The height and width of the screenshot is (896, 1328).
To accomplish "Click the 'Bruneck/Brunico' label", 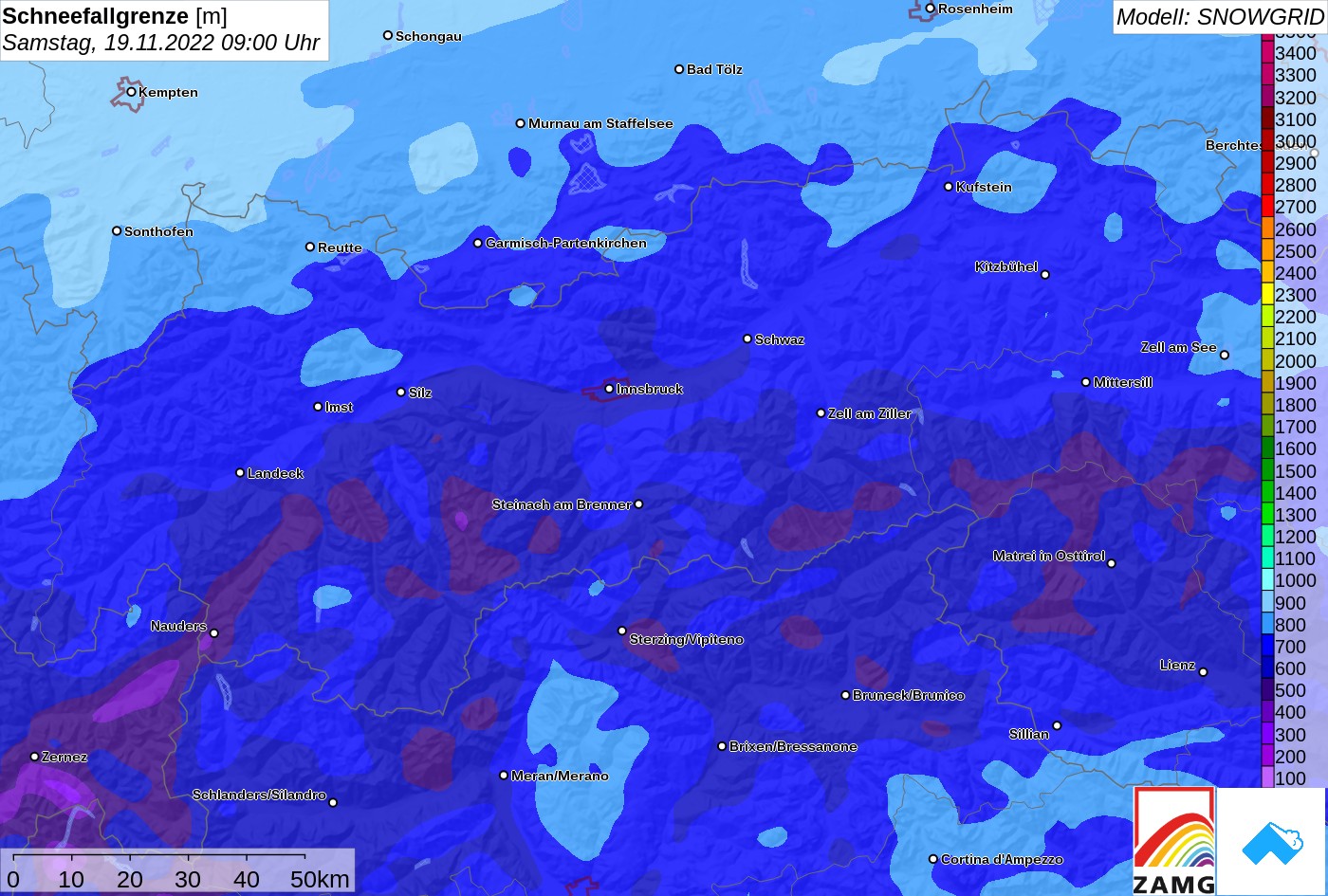I will pos(909,695).
